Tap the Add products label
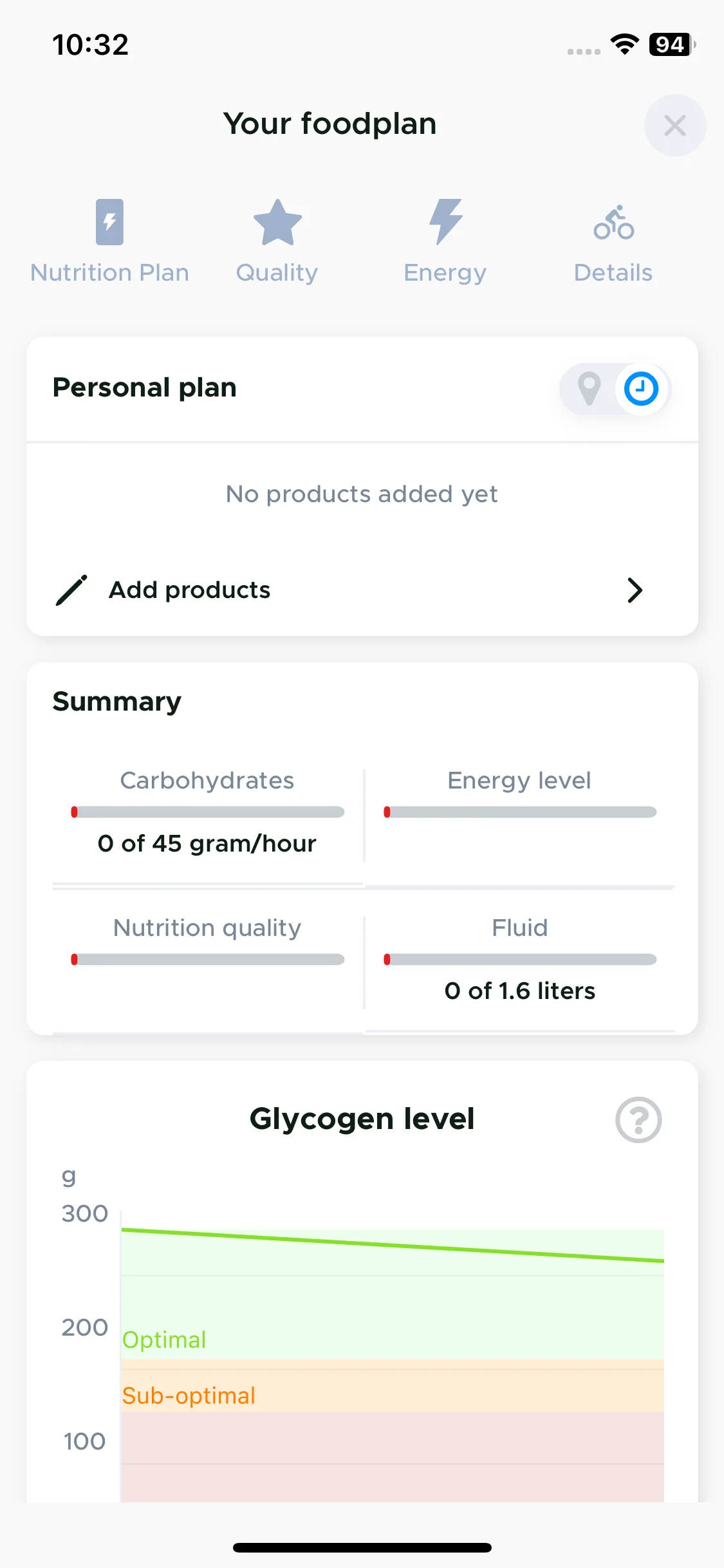The image size is (724, 1568). [189, 590]
